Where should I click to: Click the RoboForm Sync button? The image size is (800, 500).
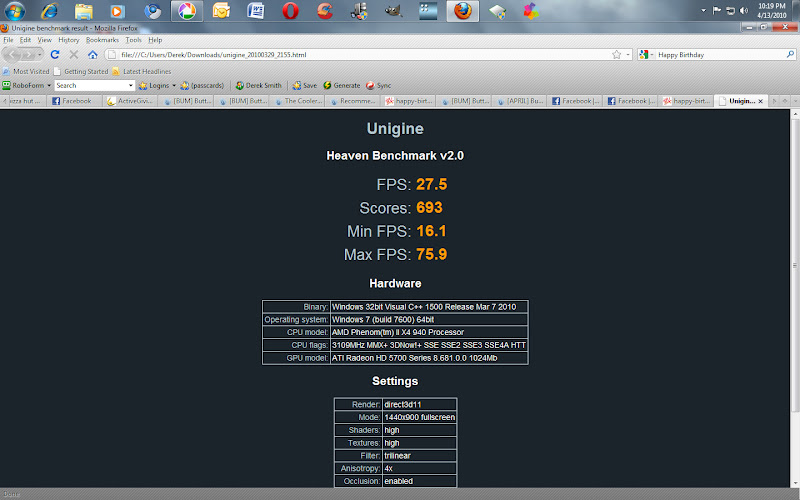(378, 85)
